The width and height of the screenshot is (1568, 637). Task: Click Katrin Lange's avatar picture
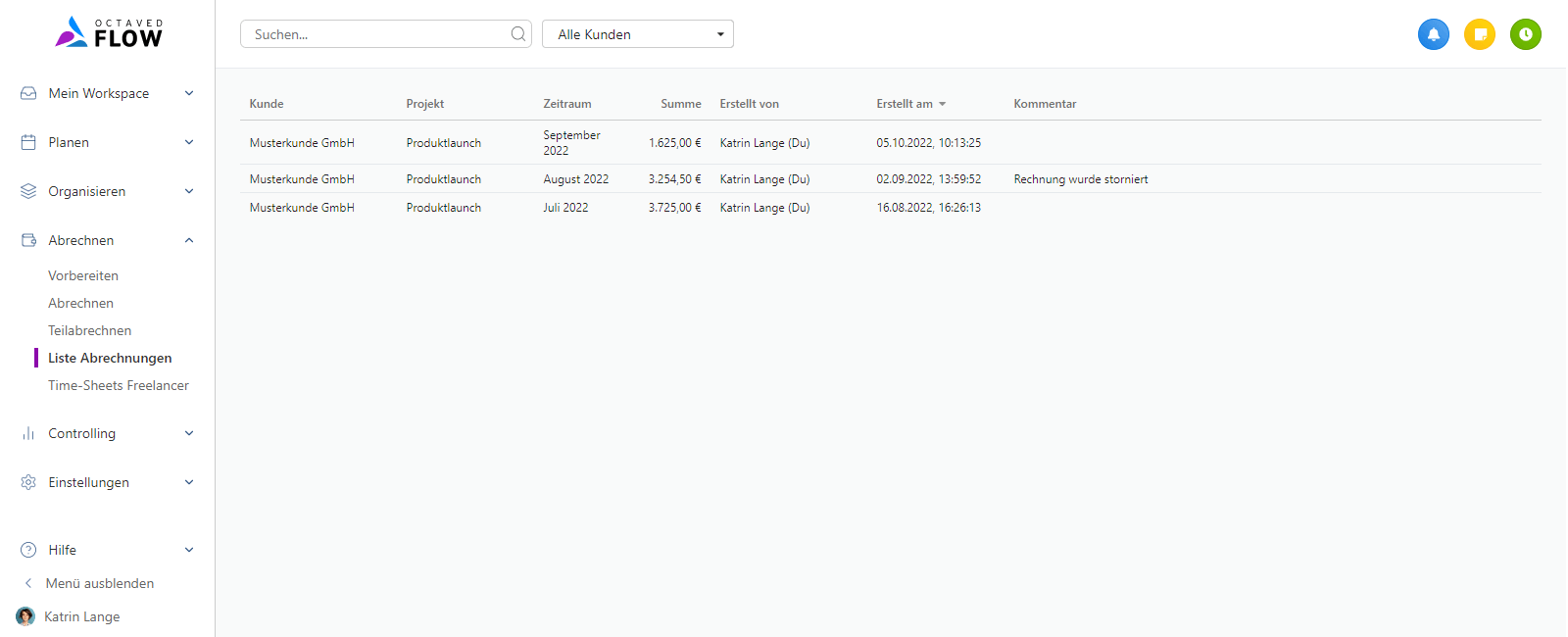tap(25, 616)
